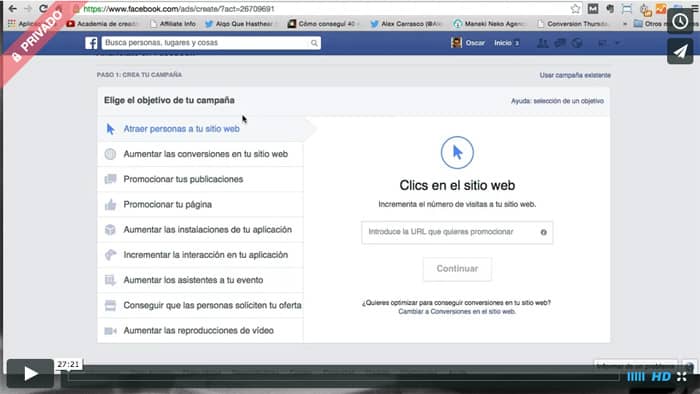Open Academia de crea bookmark
This screenshot has width=700, height=394.
(x=102, y=24)
